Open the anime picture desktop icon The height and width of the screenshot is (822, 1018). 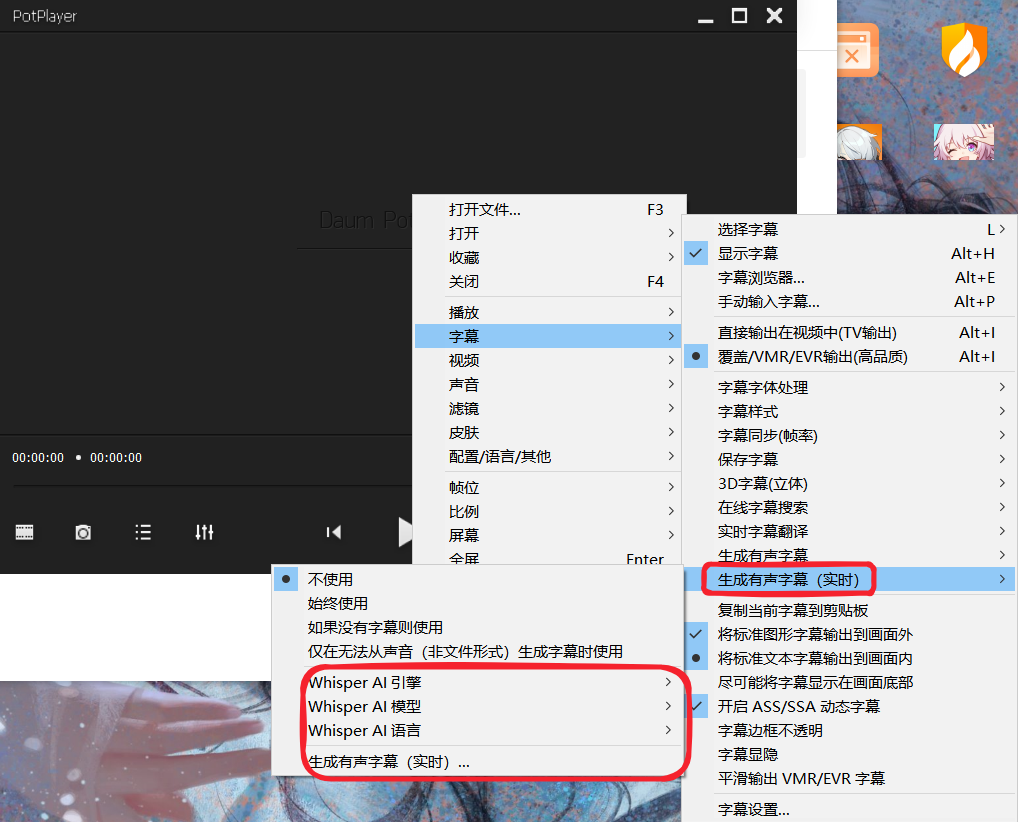pyautogui.click(x=963, y=140)
